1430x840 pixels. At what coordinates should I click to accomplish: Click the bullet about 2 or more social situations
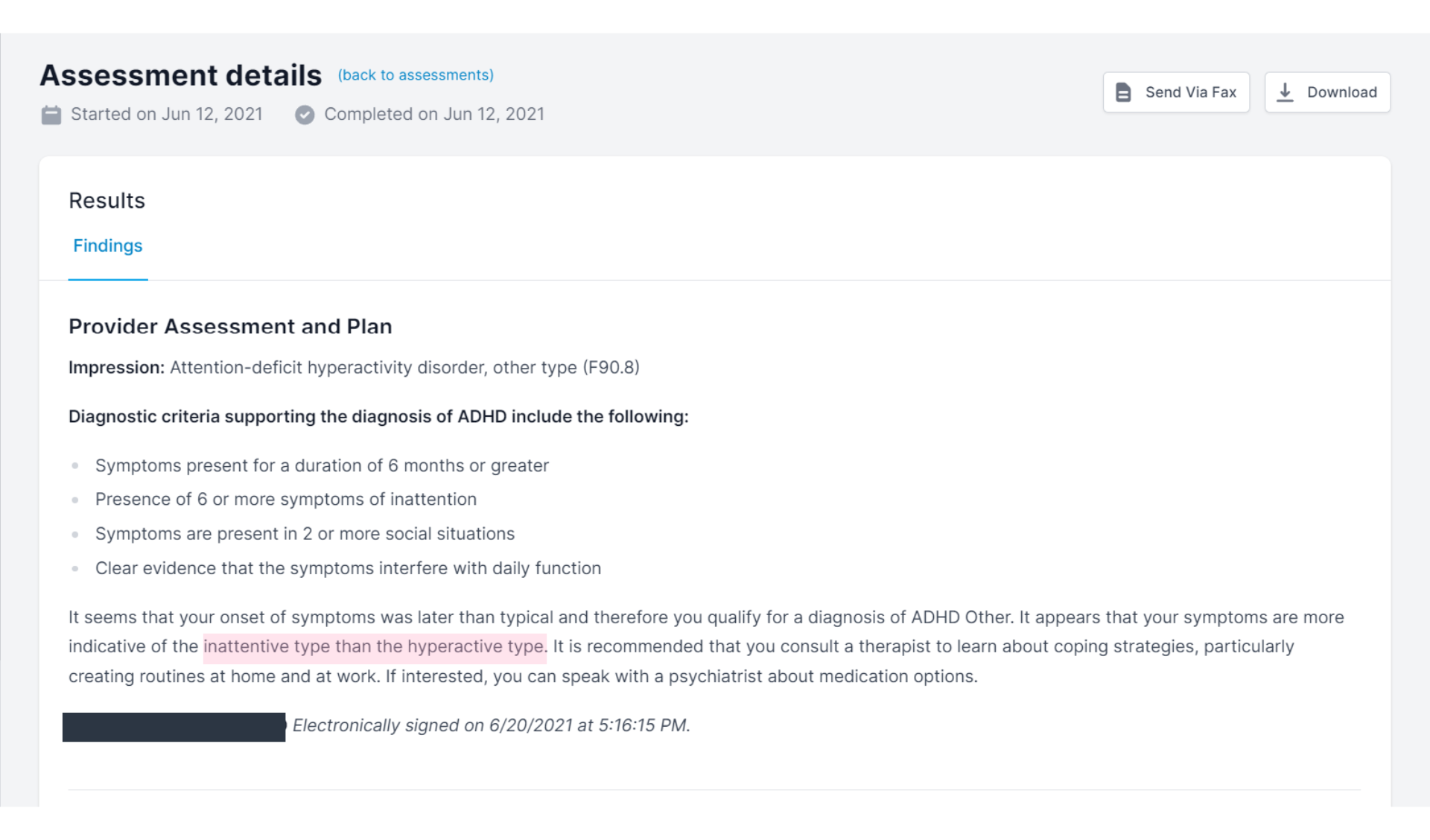305,534
